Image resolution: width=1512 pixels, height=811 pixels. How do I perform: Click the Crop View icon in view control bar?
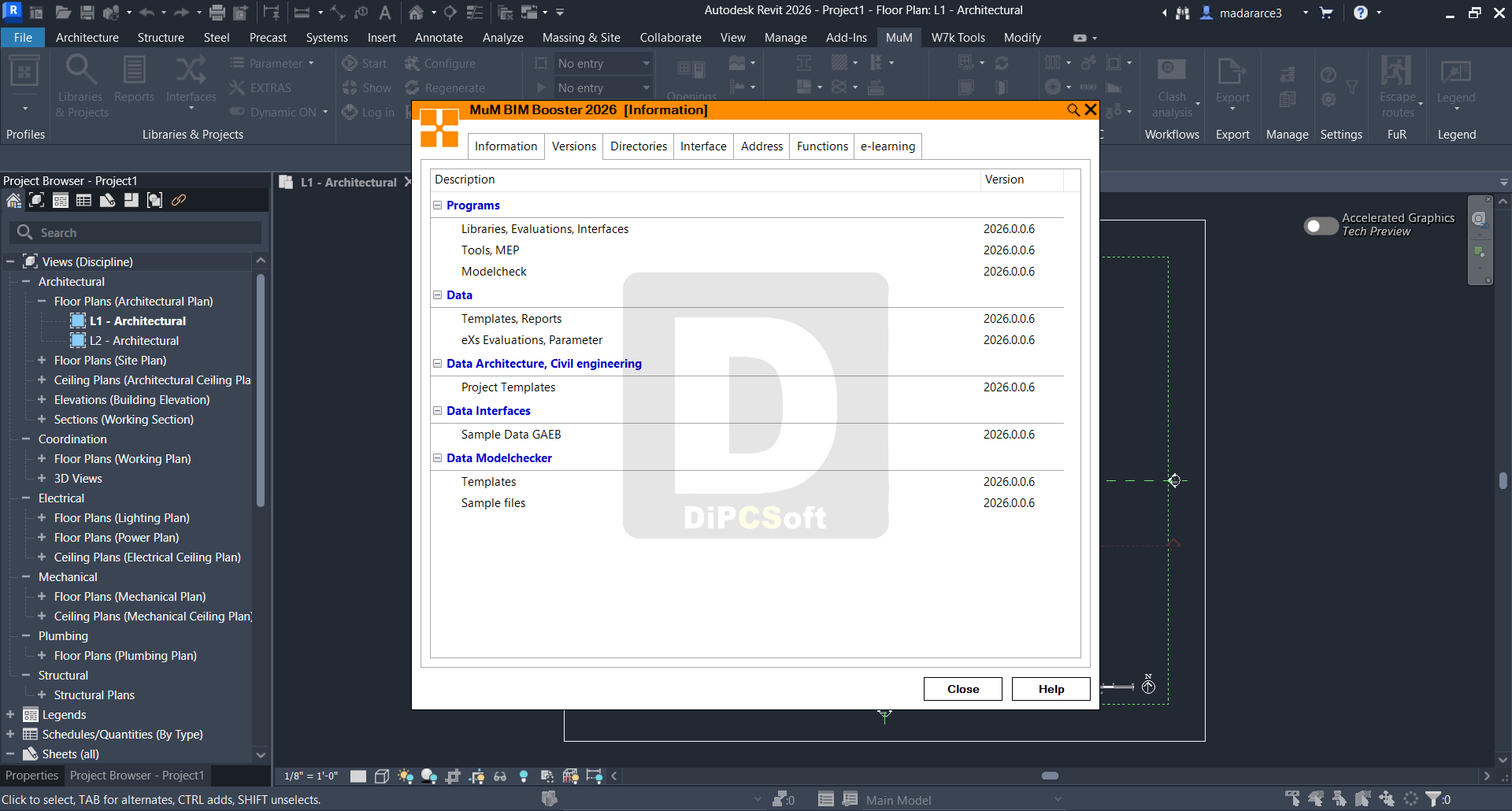tap(453, 776)
